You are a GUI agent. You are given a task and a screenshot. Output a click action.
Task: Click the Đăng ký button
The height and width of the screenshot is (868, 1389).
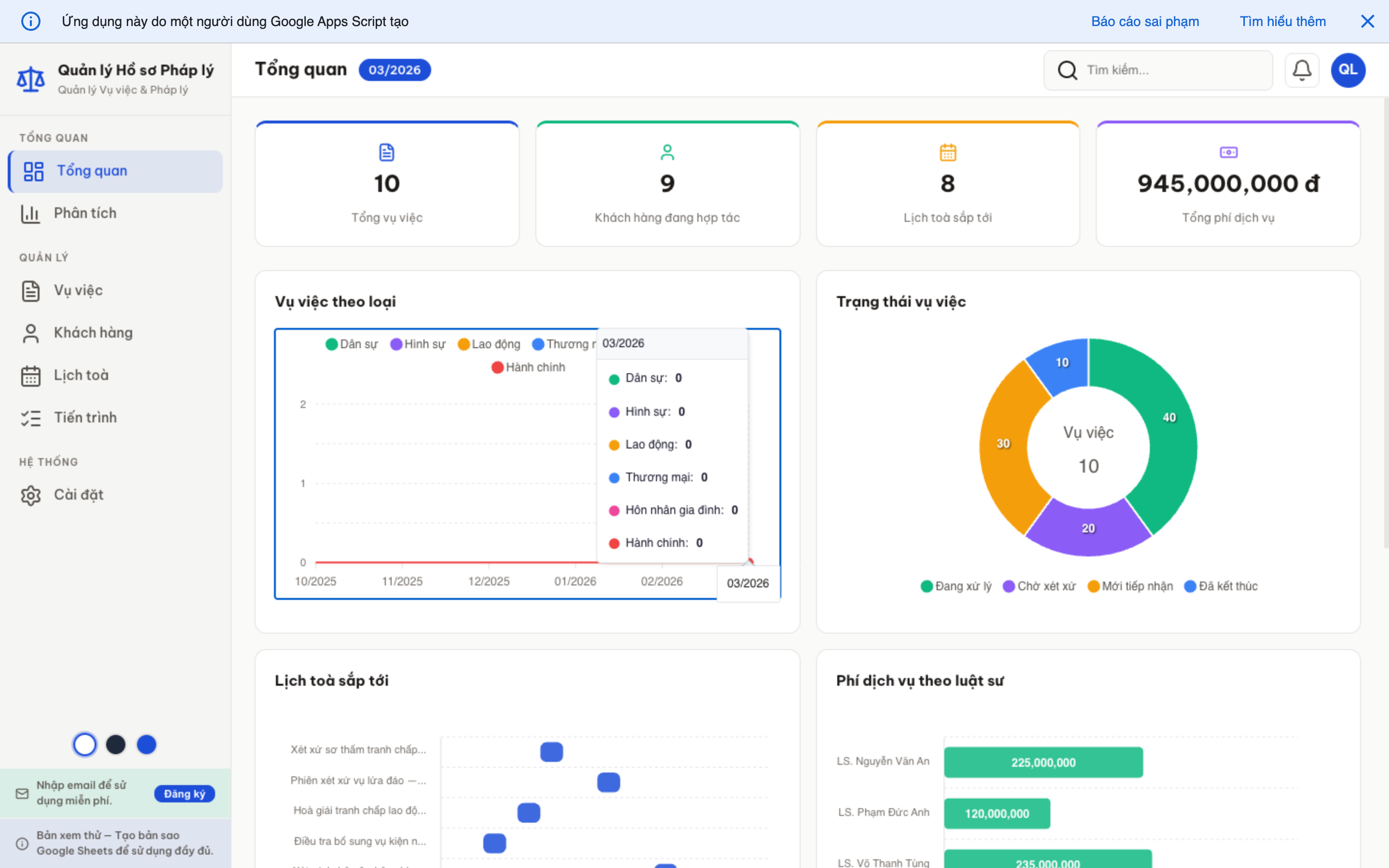pyautogui.click(x=184, y=793)
